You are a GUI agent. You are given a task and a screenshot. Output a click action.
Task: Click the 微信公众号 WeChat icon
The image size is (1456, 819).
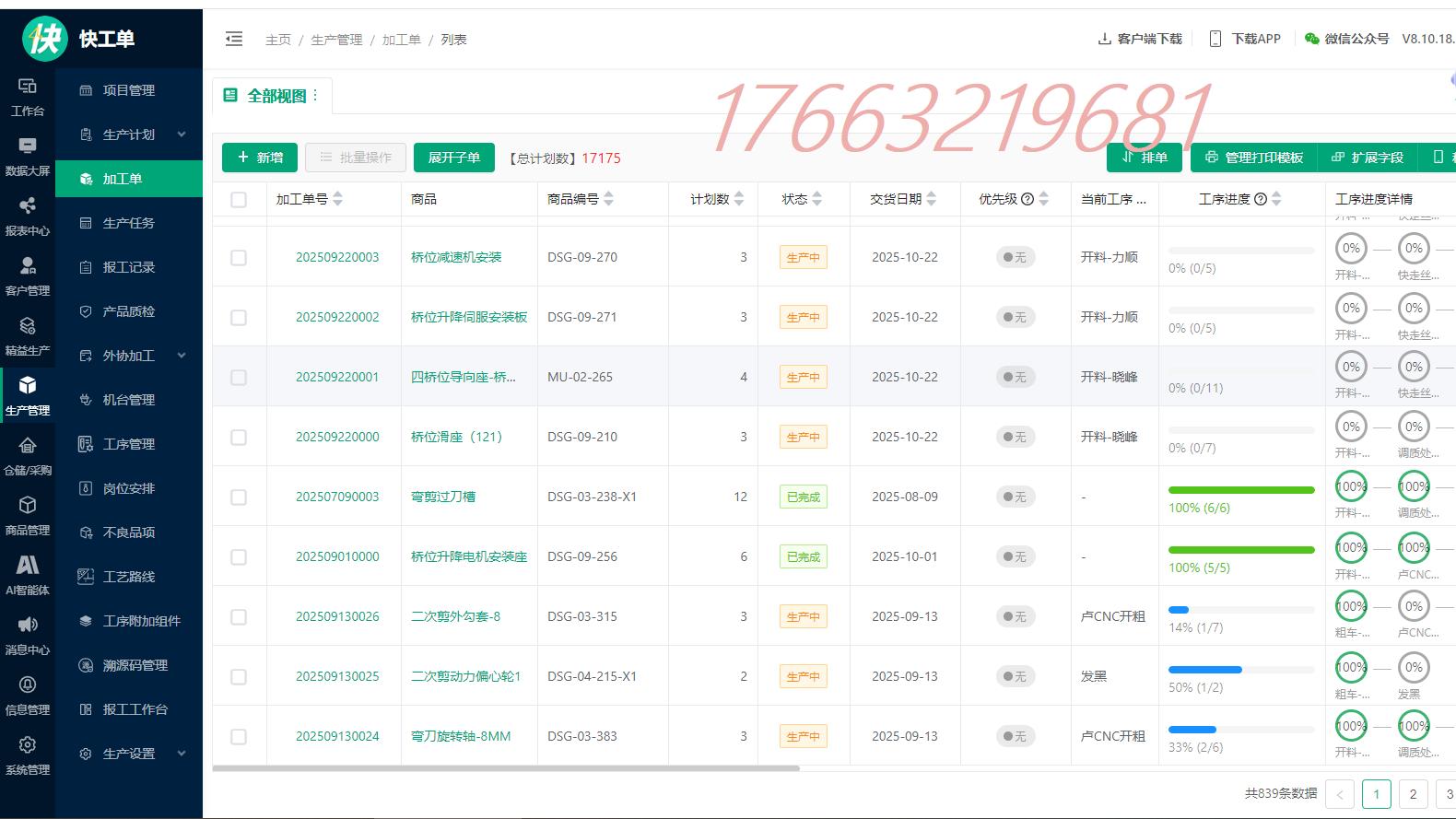(1312, 39)
